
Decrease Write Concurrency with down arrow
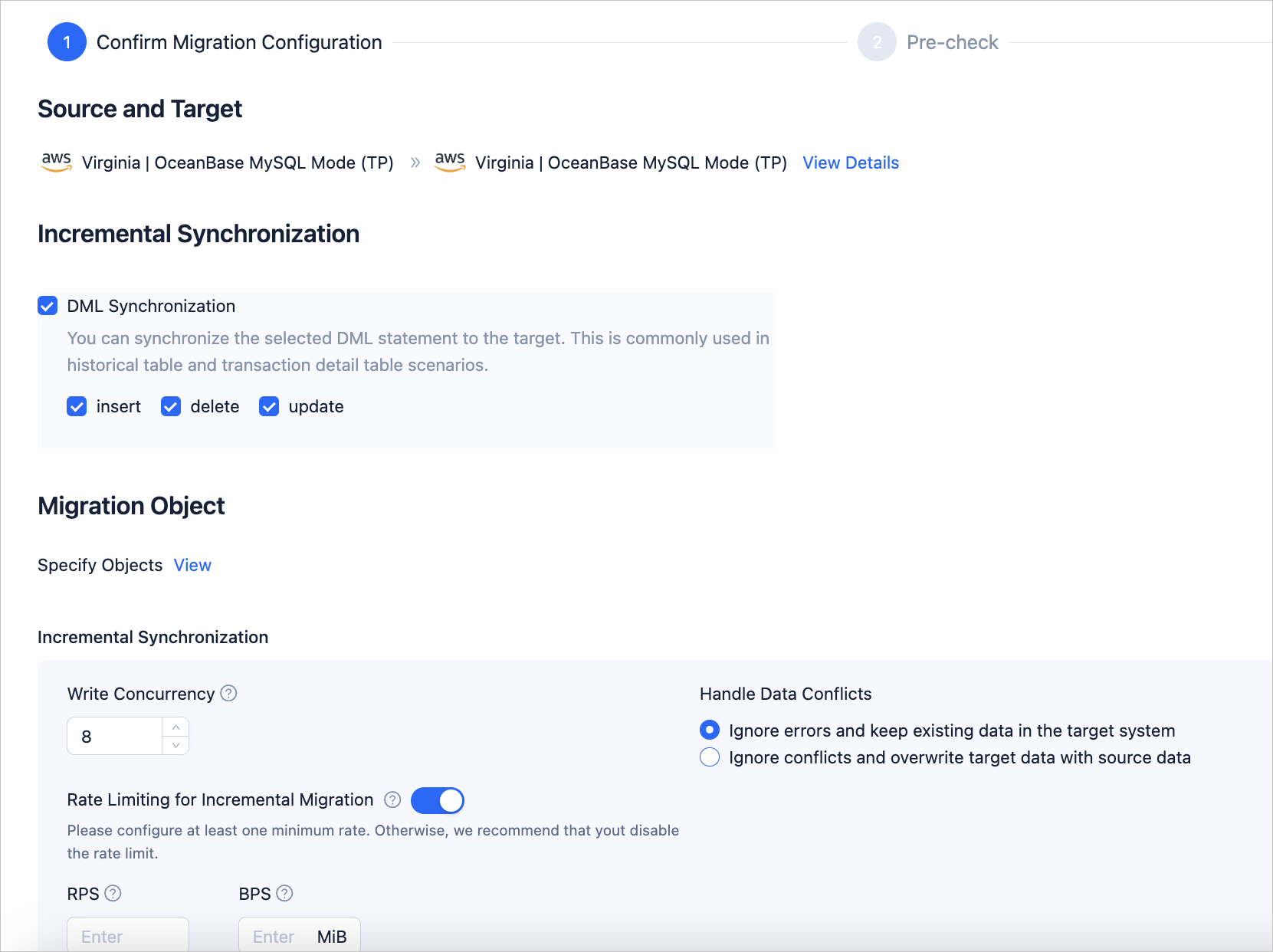tap(176, 745)
